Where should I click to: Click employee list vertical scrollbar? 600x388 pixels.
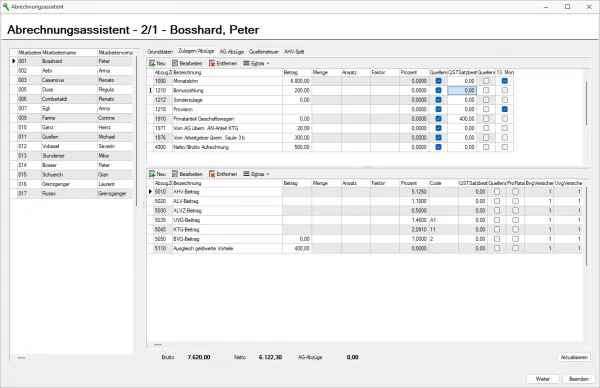point(136,130)
